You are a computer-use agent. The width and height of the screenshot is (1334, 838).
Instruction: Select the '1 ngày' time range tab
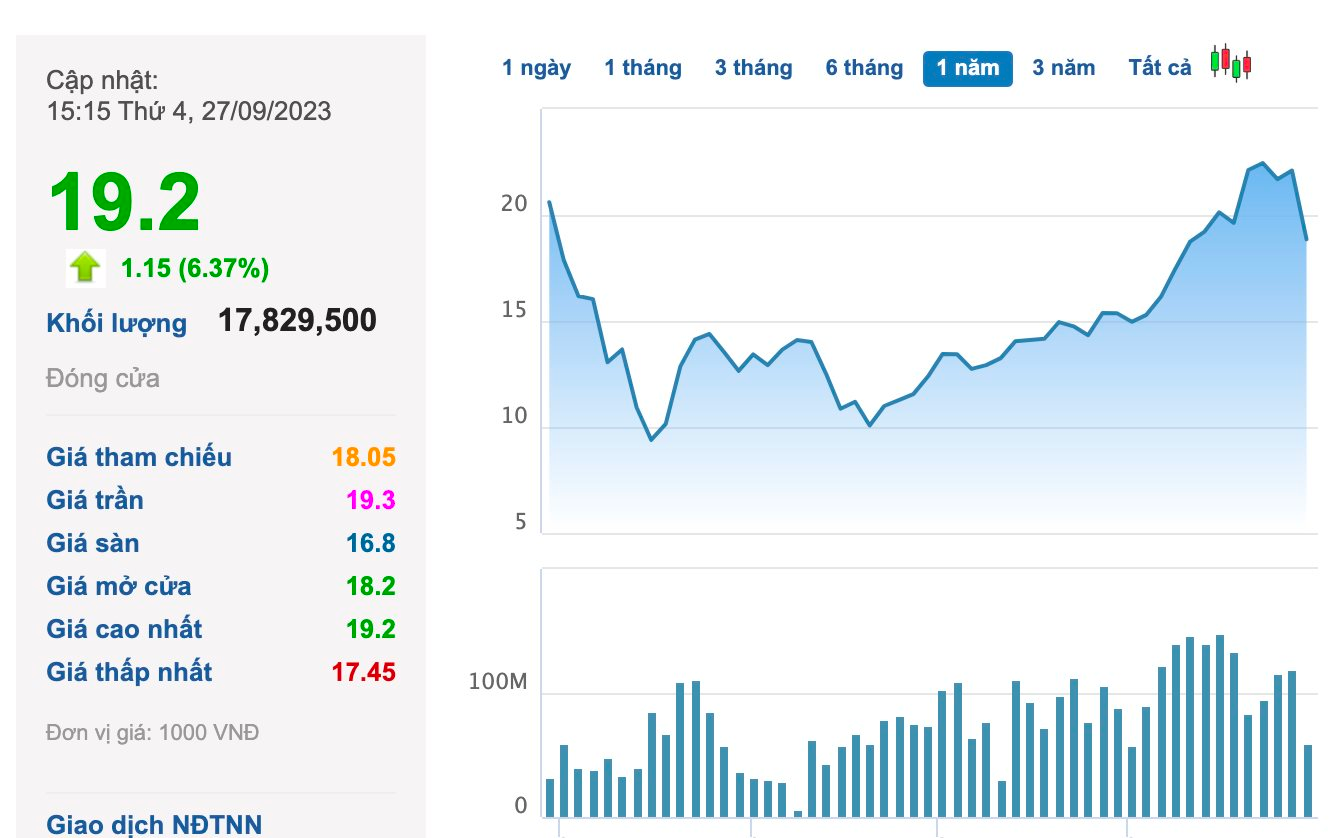coord(536,68)
